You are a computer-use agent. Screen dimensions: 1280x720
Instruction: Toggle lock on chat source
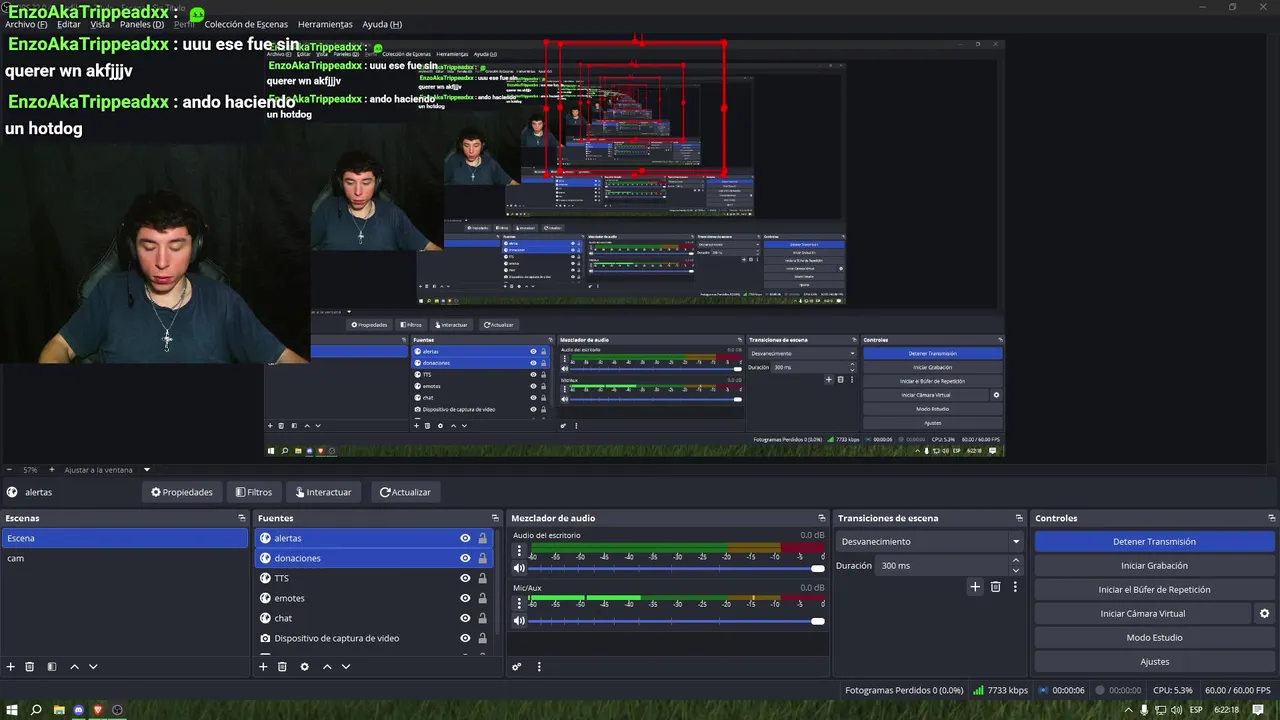coord(482,618)
